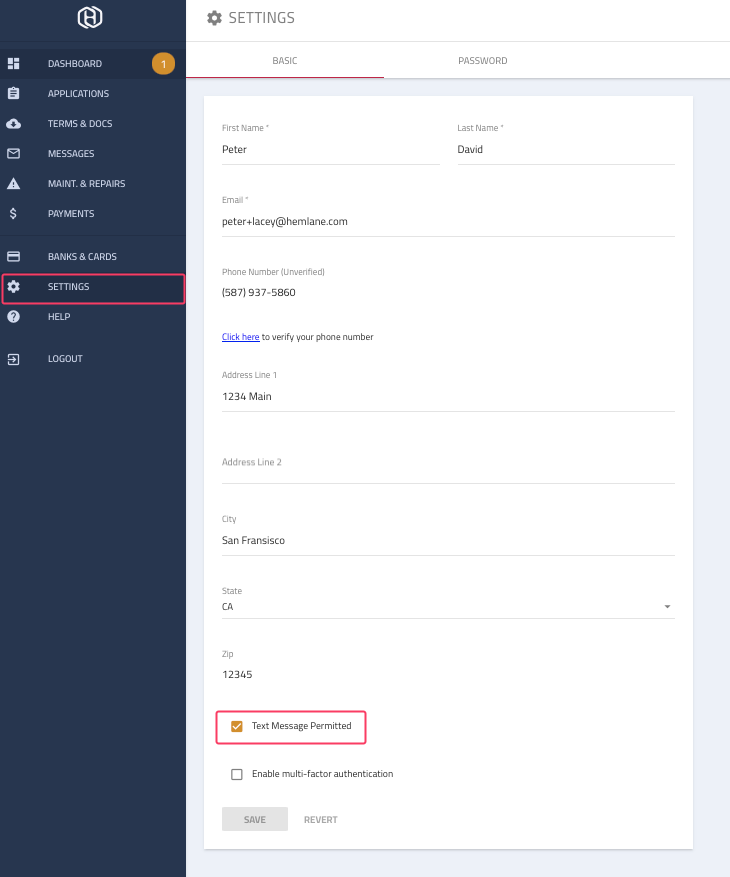Click the Help question mark icon
Screen dimensions: 730x877
click(x=13, y=317)
